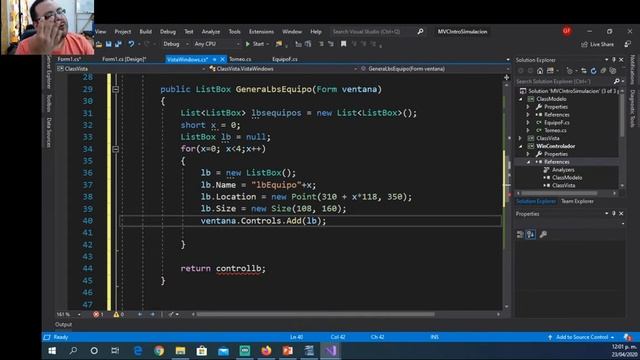
Task: Click Solution Explorer show all files icon
Action: [613, 71]
